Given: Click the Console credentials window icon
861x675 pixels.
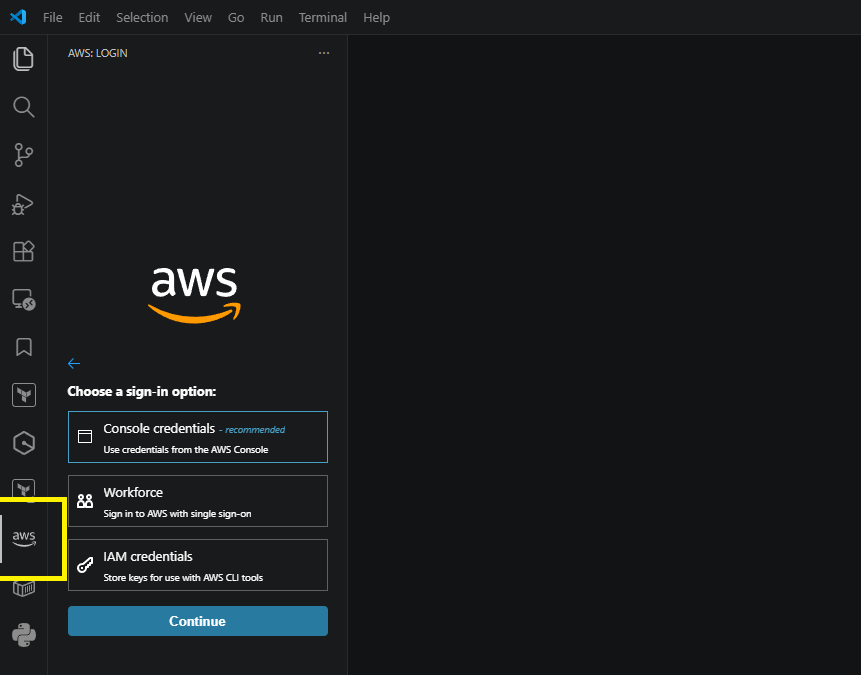Looking at the screenshot, I should coord(85,437).
